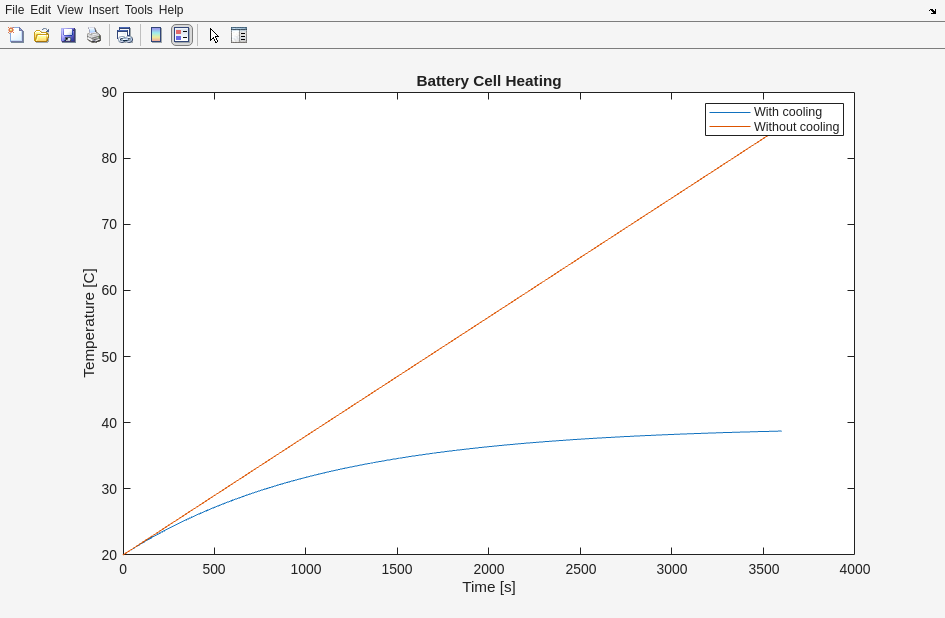Image resolution: width=945 pixels, height=618 pixels.
Task: Click the dock figure arrow at top right
Action: coord(932,11)
